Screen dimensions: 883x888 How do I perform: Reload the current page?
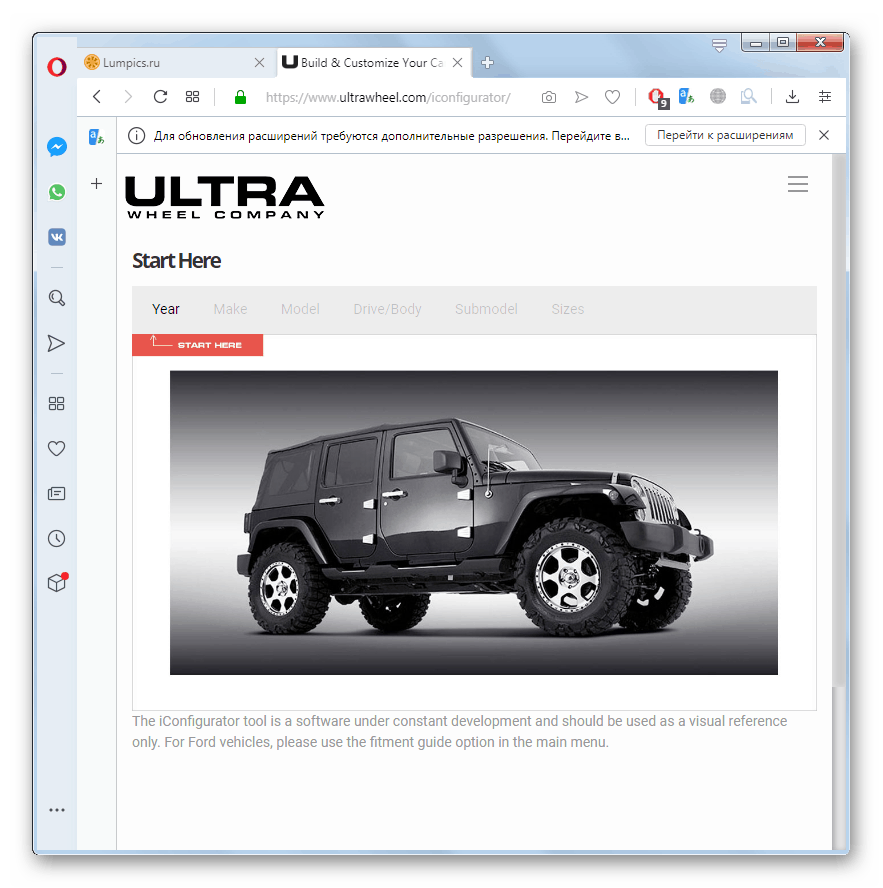click(160, 97)
